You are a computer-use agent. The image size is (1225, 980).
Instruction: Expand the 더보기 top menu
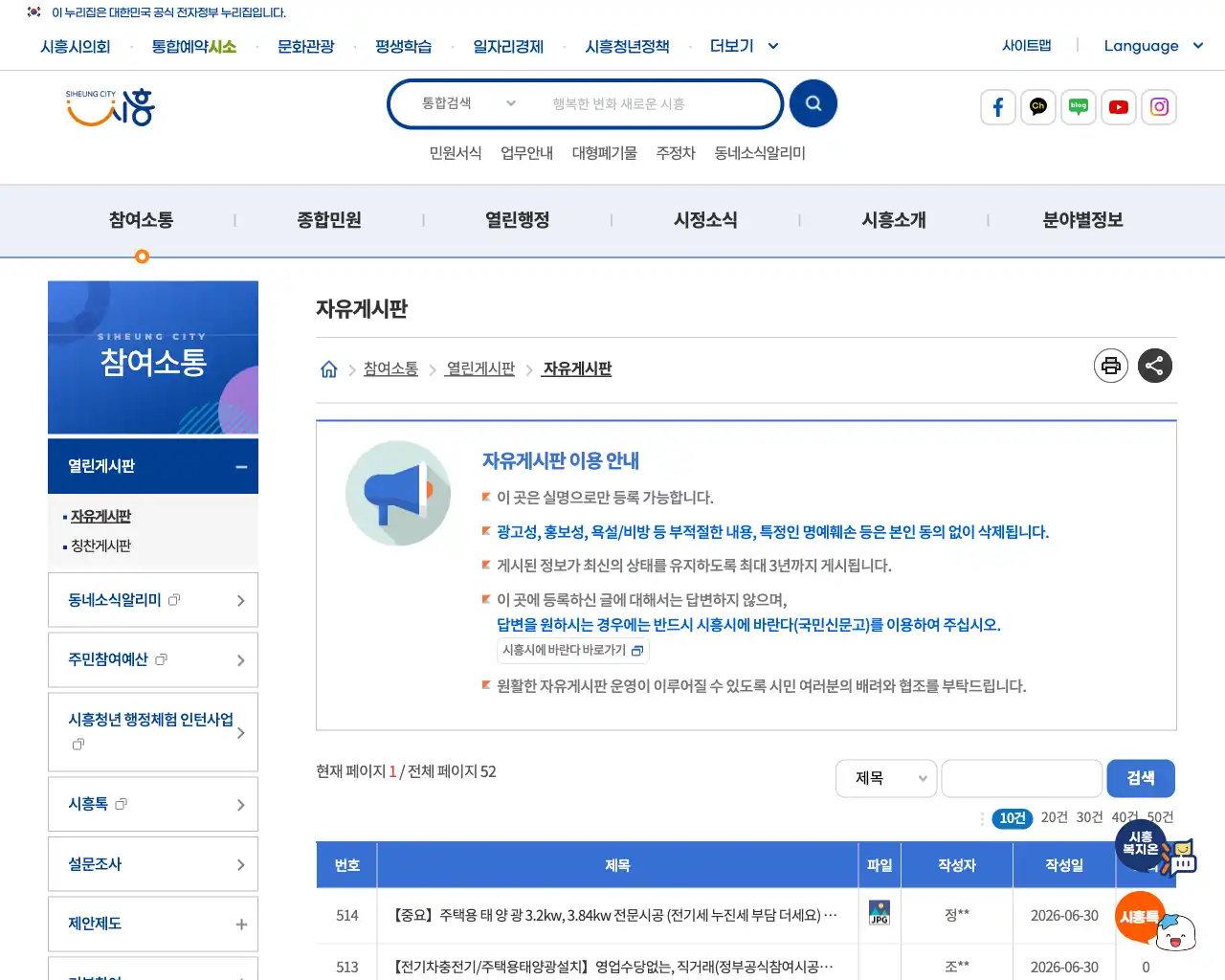tap(744, 46)
